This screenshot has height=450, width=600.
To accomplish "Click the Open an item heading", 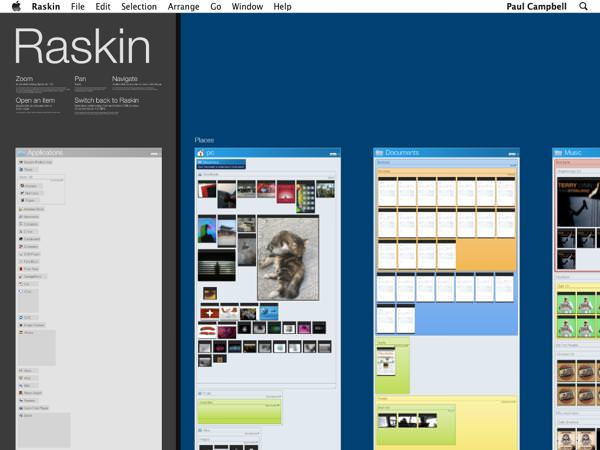I will click(35, 100).
